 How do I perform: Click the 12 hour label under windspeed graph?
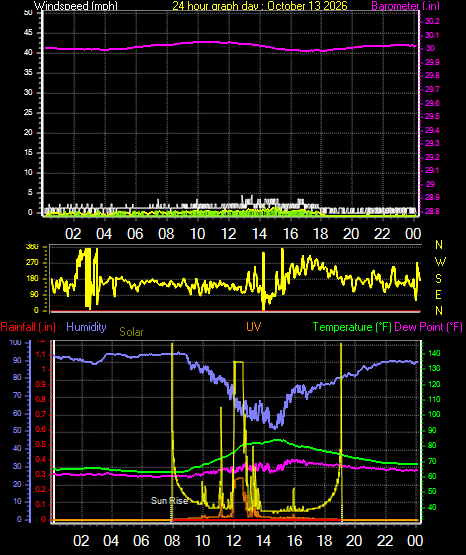click(x=229, y=234)
